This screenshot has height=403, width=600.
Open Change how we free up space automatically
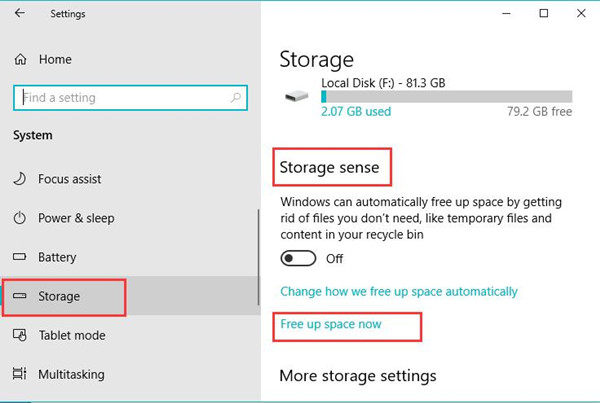(x=399, y=292)
